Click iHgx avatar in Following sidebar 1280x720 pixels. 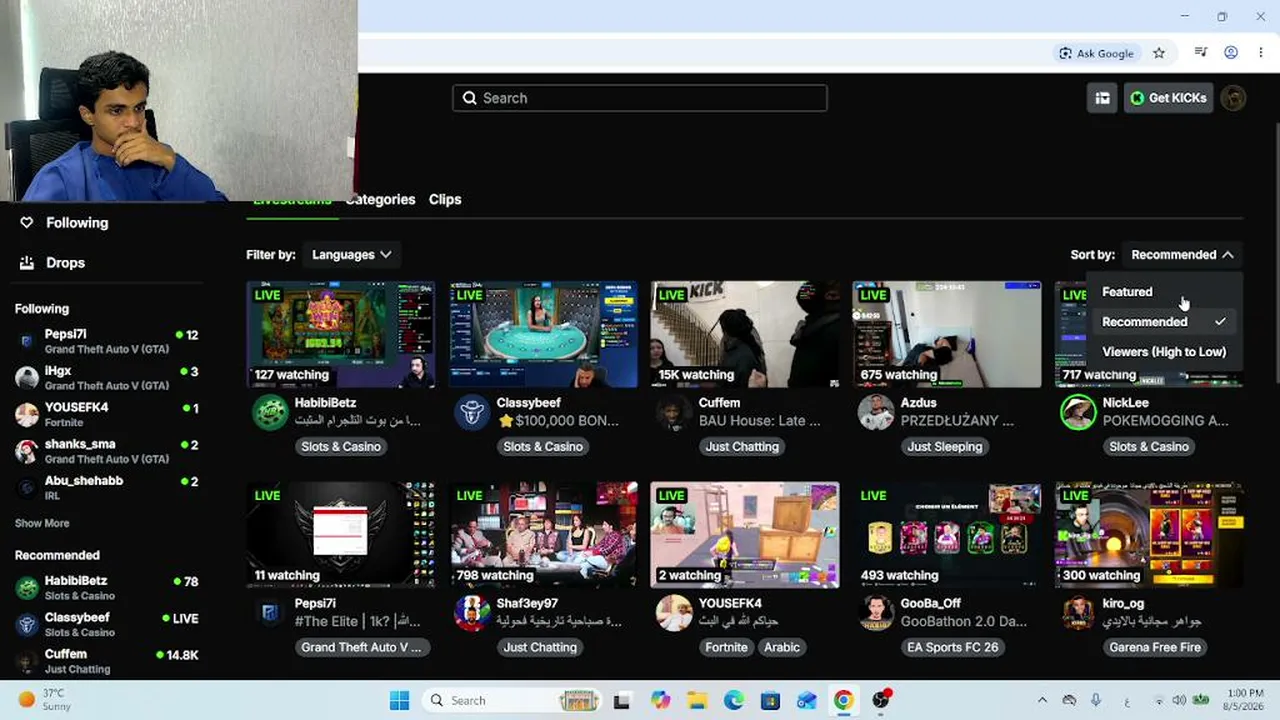pos(27,377)
